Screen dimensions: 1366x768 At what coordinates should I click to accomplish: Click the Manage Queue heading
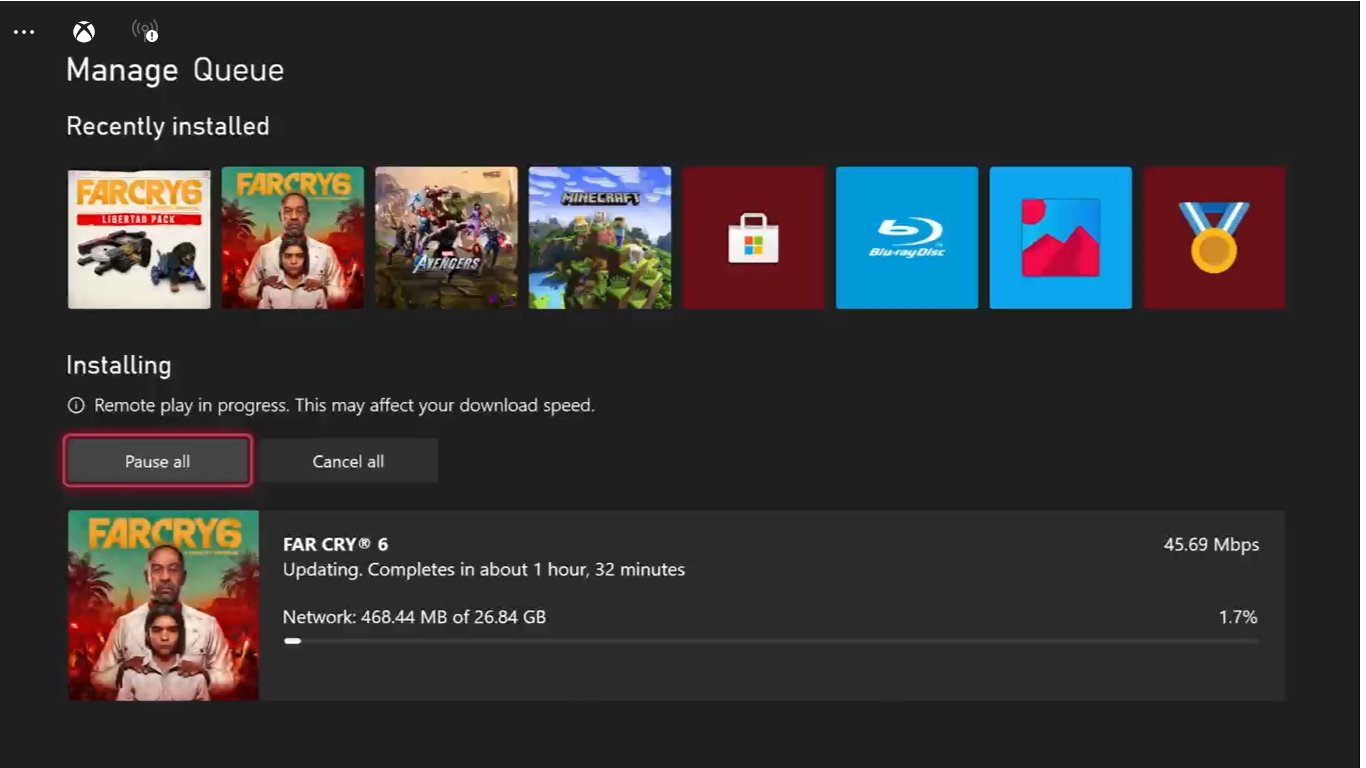pyautogui.click(x=175, y=70)
